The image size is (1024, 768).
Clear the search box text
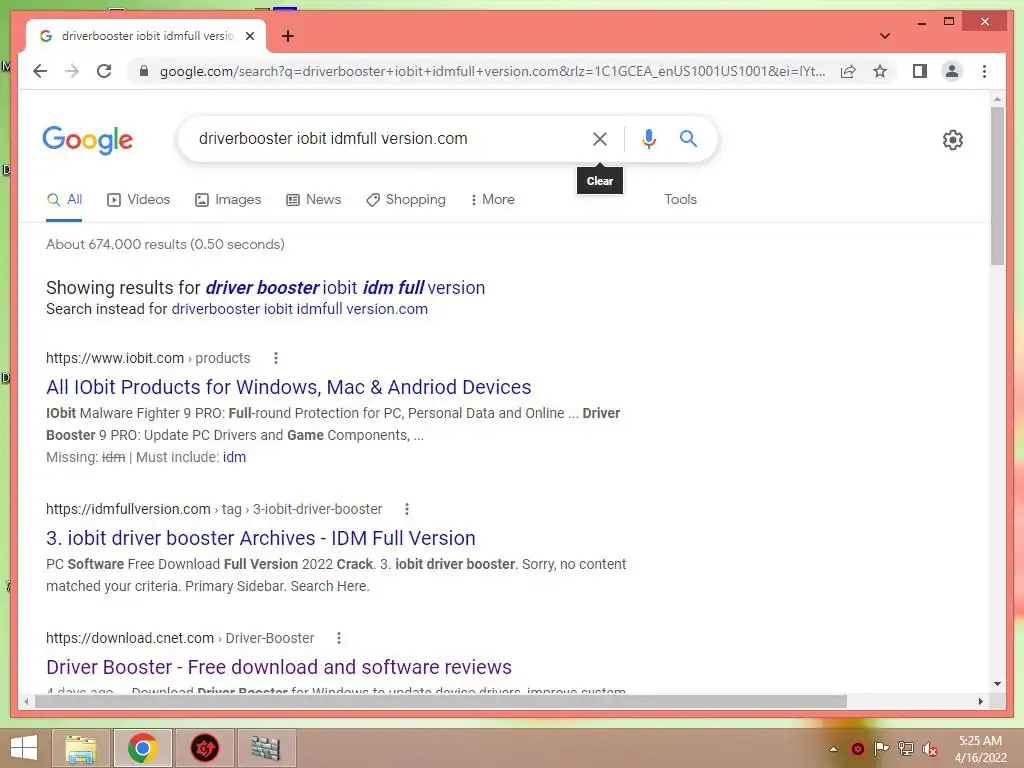pos(600,139)
